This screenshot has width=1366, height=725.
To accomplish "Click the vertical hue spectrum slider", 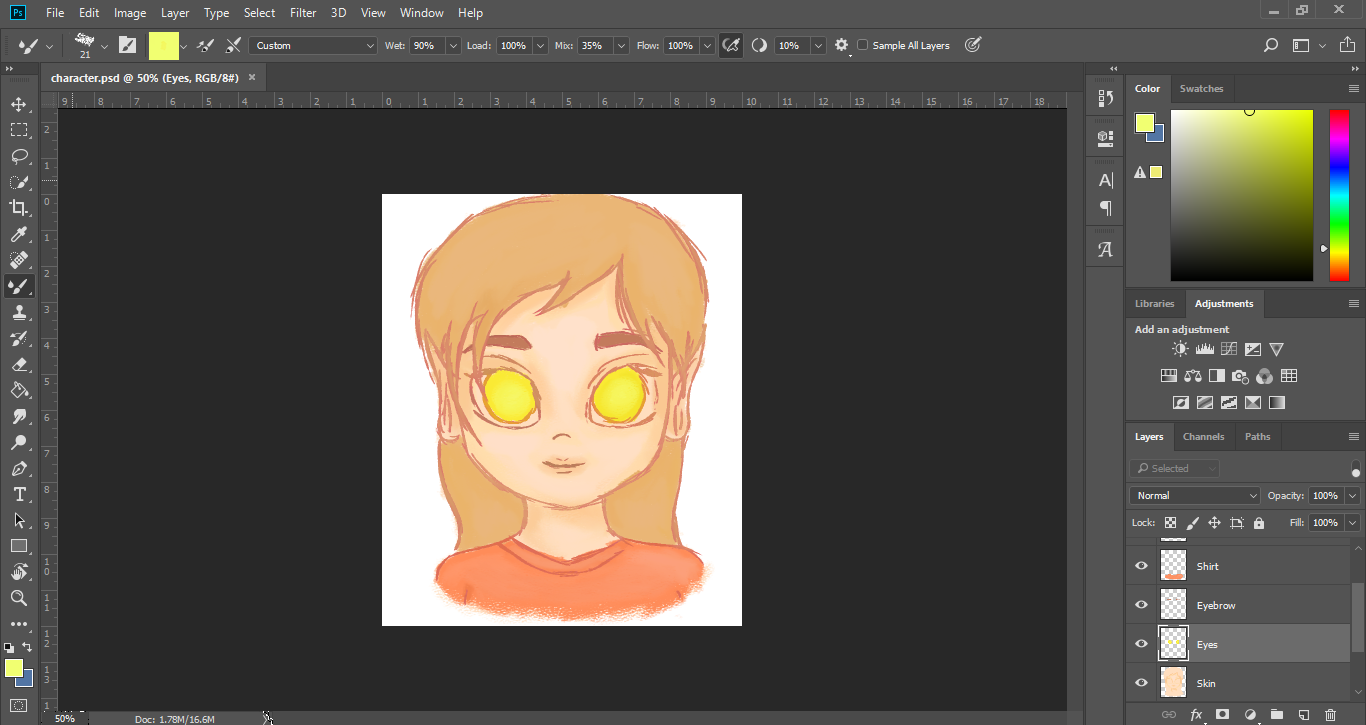I will (x=1339, y=195).
